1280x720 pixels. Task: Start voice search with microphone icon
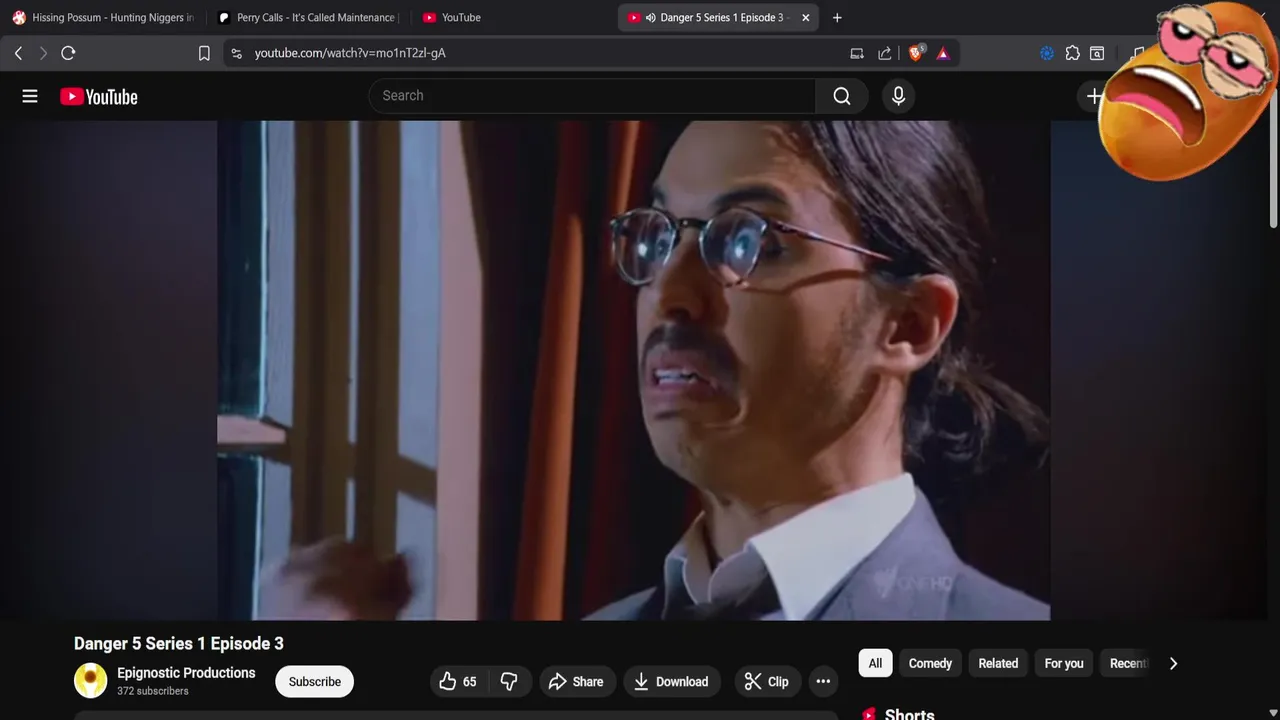[x=898, y=96]
